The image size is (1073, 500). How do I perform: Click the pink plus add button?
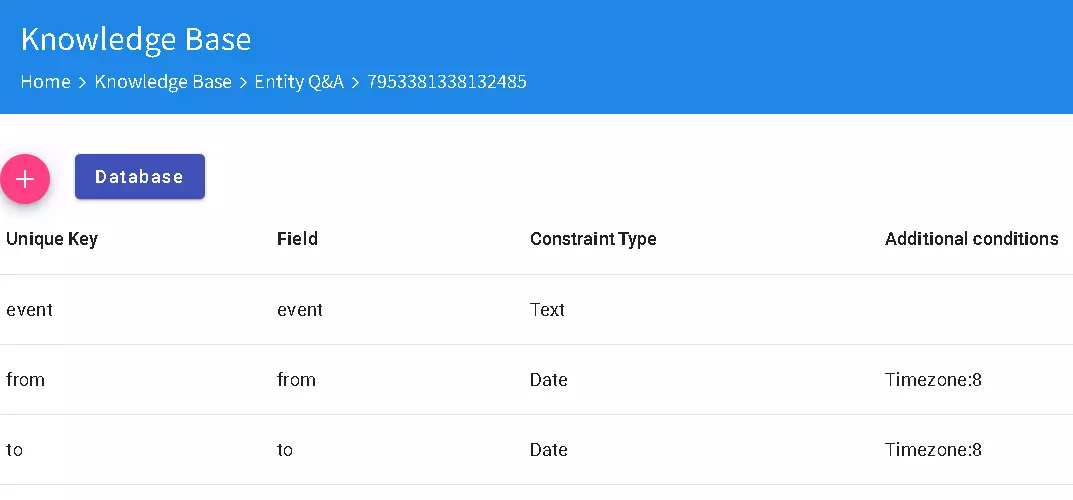tap(25, 179)
